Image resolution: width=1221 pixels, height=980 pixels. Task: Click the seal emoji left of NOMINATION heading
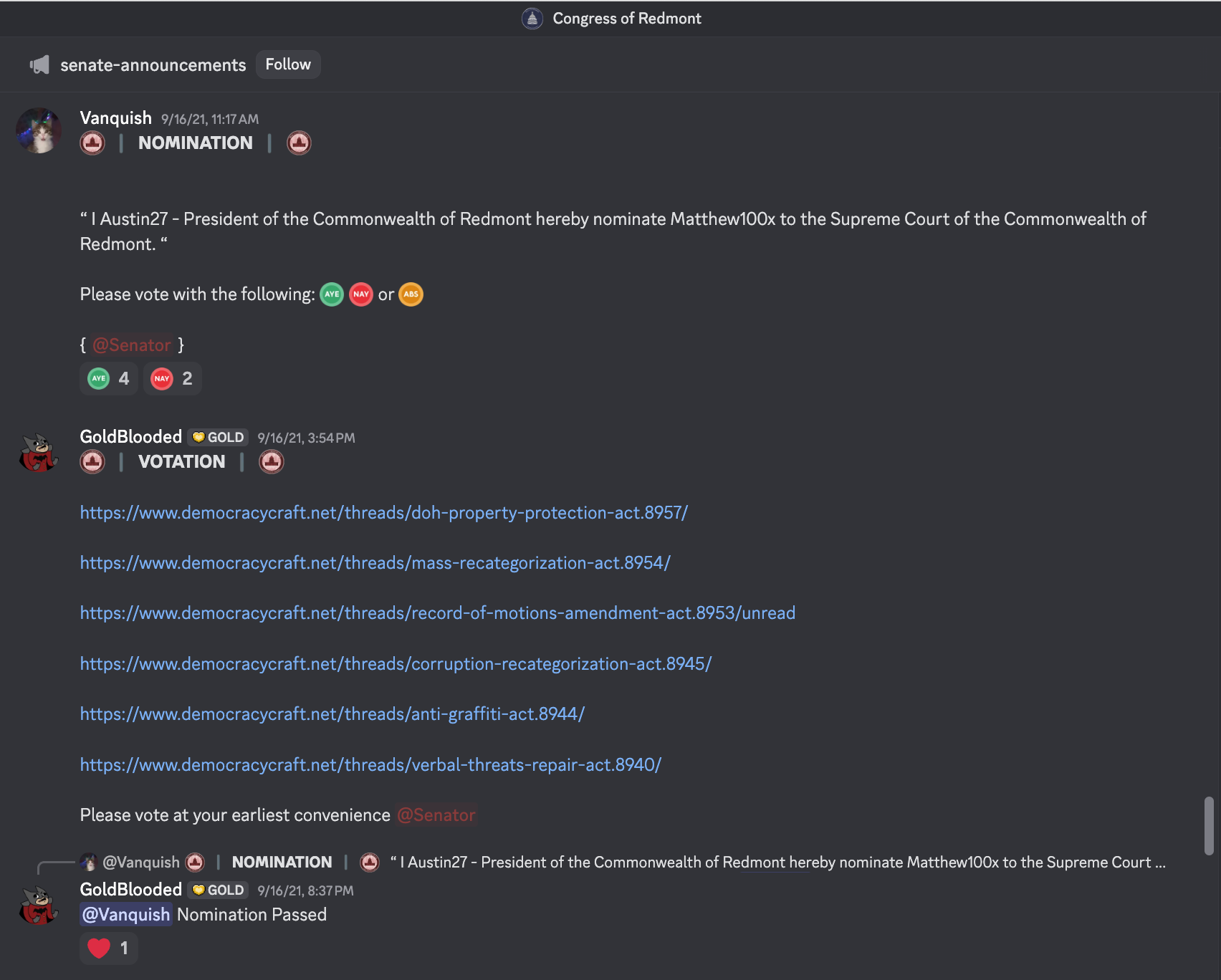coord(92,143)
